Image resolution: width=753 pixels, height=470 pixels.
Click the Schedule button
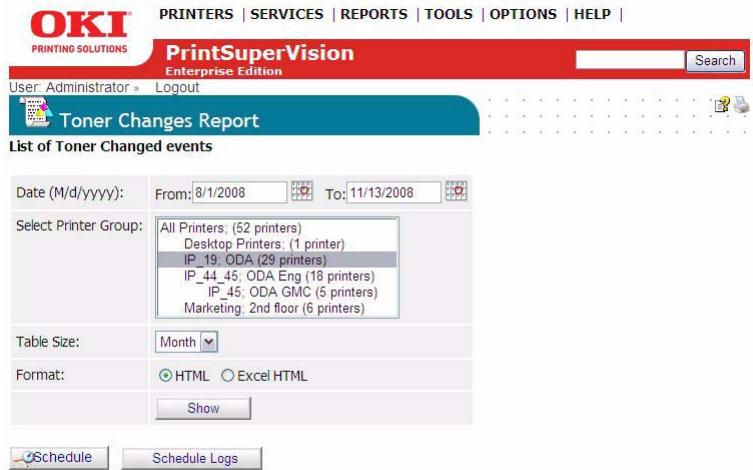(60, 458)
